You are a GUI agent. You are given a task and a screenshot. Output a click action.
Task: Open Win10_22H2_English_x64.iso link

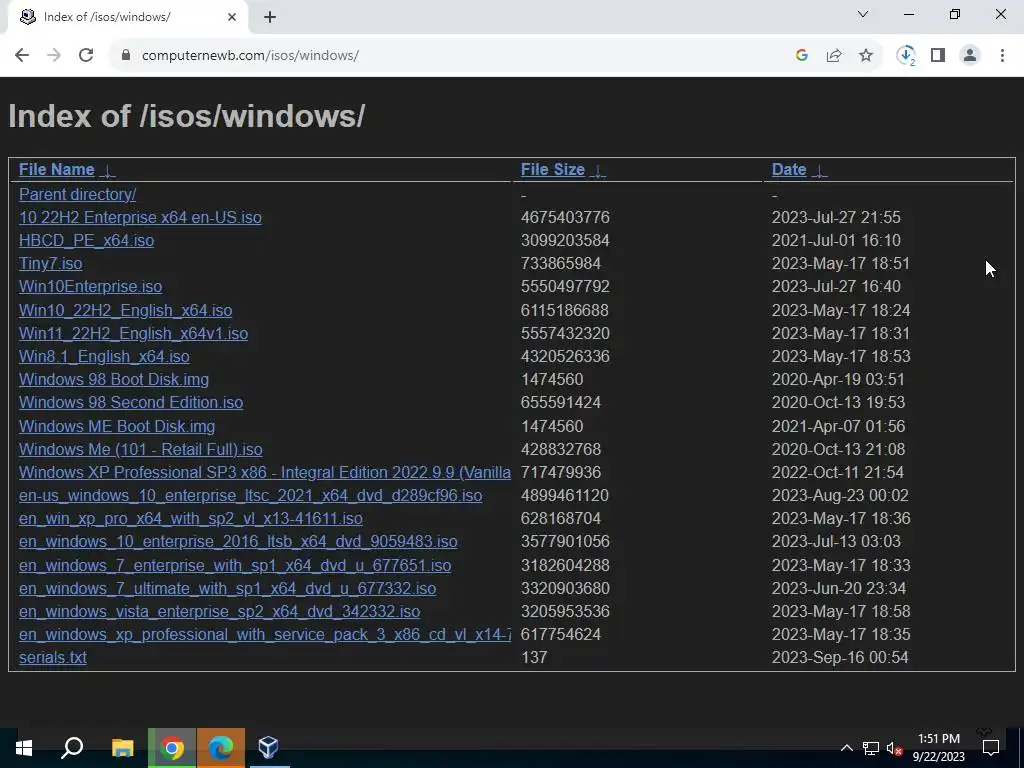[x=125, y=310]
